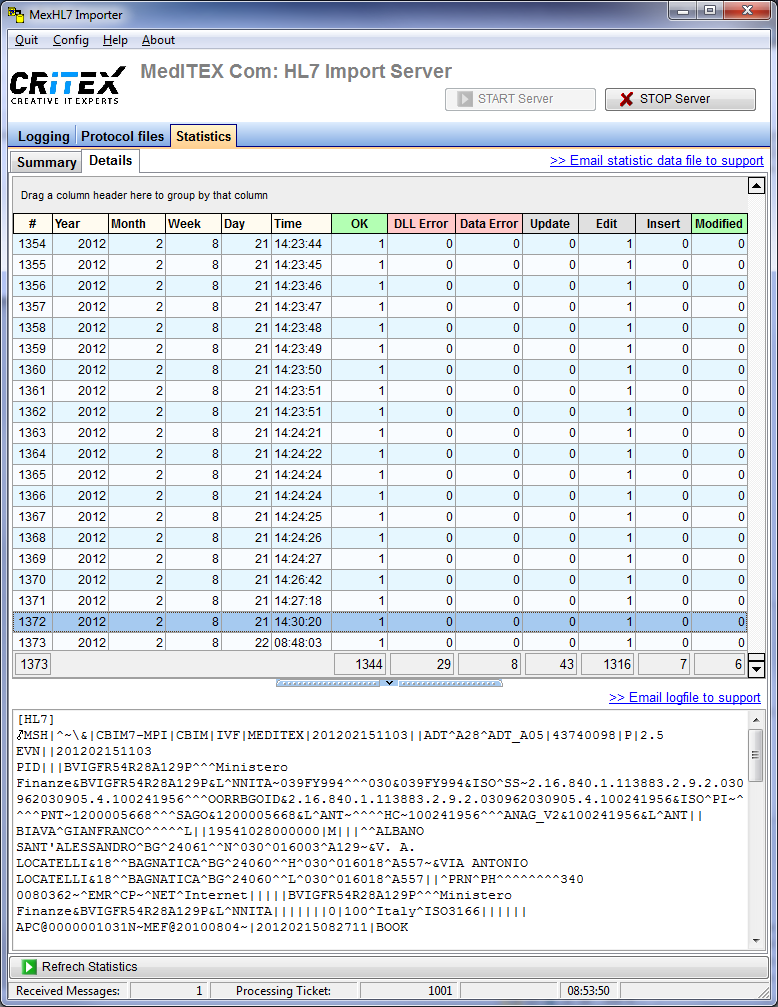
Task: Open the About menu
Action: click(158, 40)
